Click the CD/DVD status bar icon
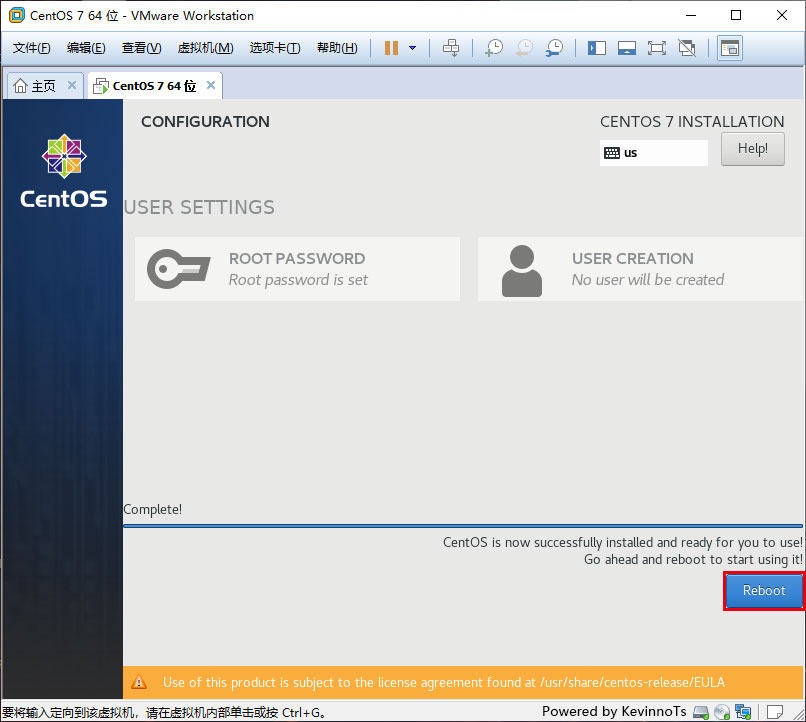This screenshot has width=806, height=722. point(722,712)
